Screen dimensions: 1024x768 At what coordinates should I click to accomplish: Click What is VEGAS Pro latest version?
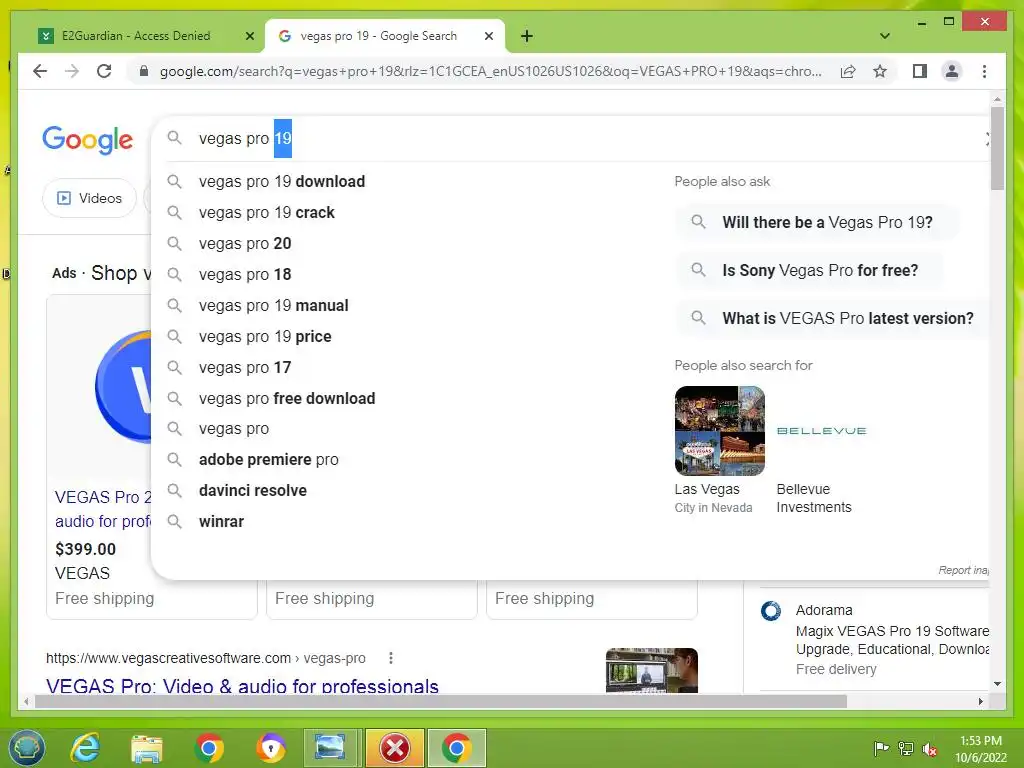[x=833, y=319]
